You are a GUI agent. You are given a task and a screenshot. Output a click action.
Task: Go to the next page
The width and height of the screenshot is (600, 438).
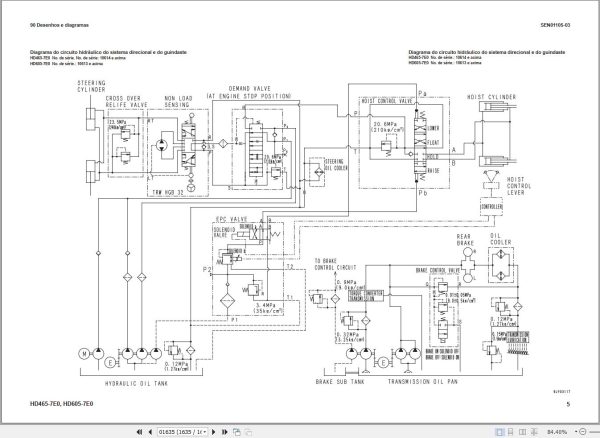pos(214,432)
